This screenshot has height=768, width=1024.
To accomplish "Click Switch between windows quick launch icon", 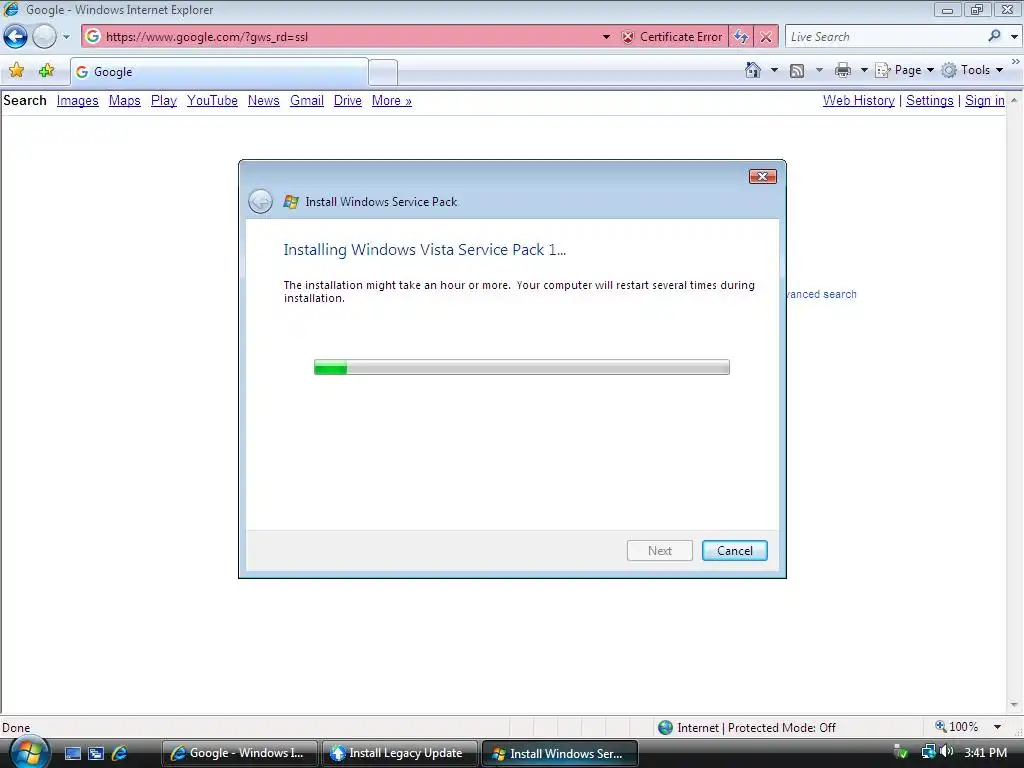I will tap(96, 753).
